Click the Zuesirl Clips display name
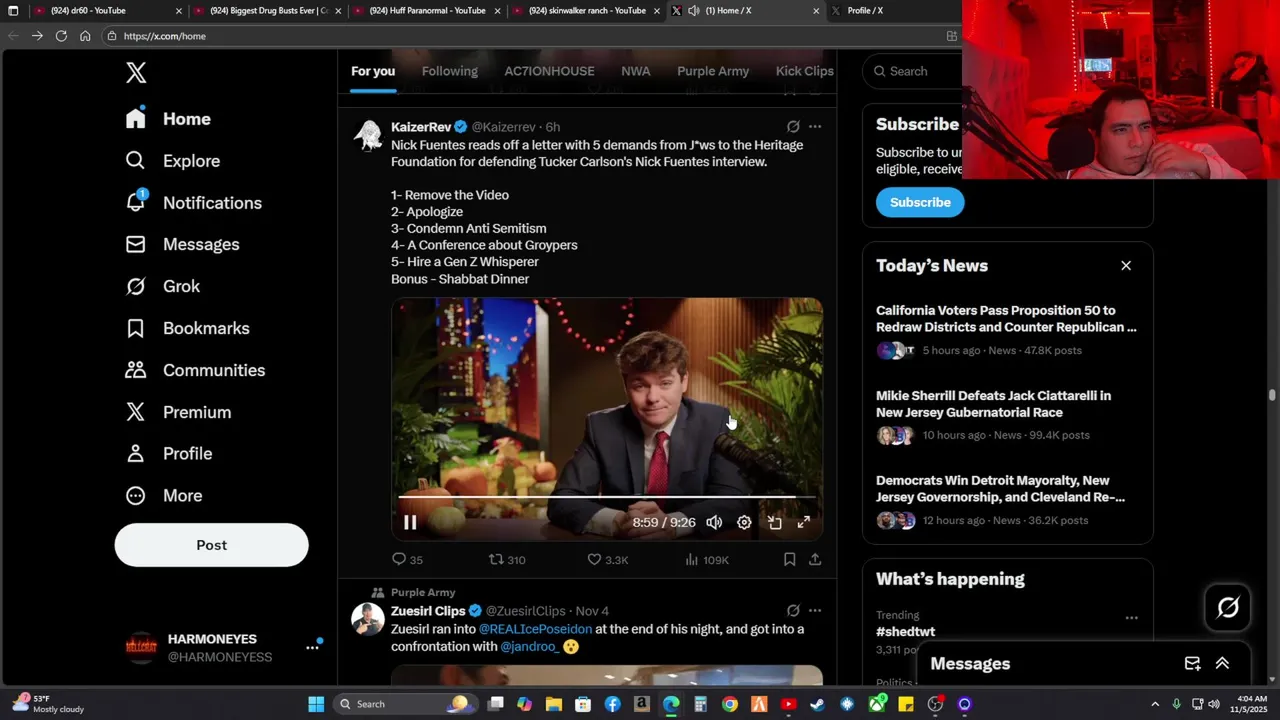This screenshot has width=1280, height=720. point(428,611)
